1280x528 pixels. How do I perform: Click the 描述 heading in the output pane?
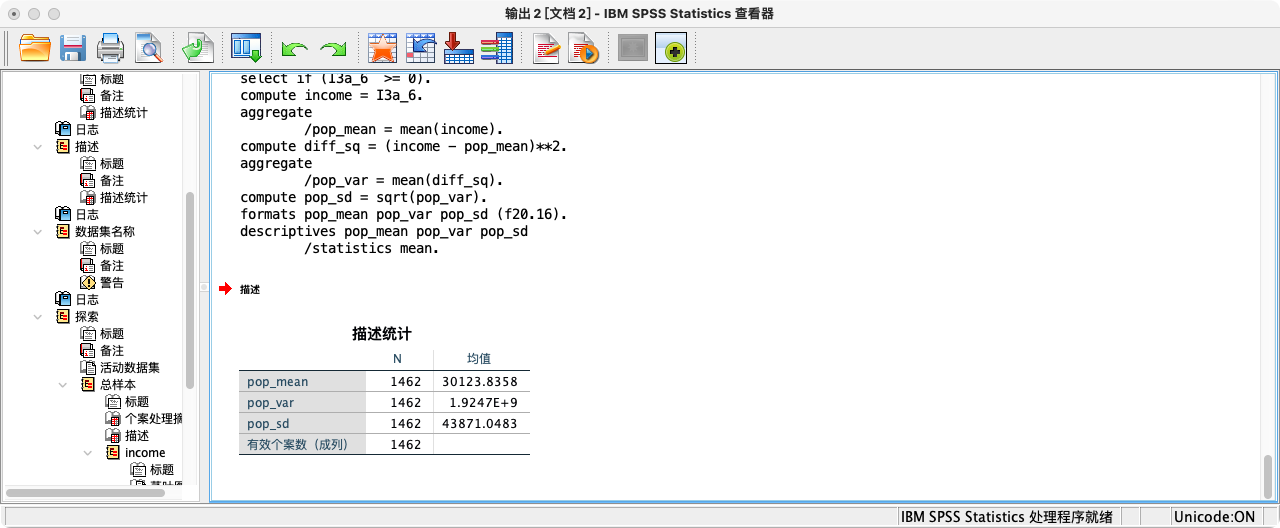[x=250, y=289]
